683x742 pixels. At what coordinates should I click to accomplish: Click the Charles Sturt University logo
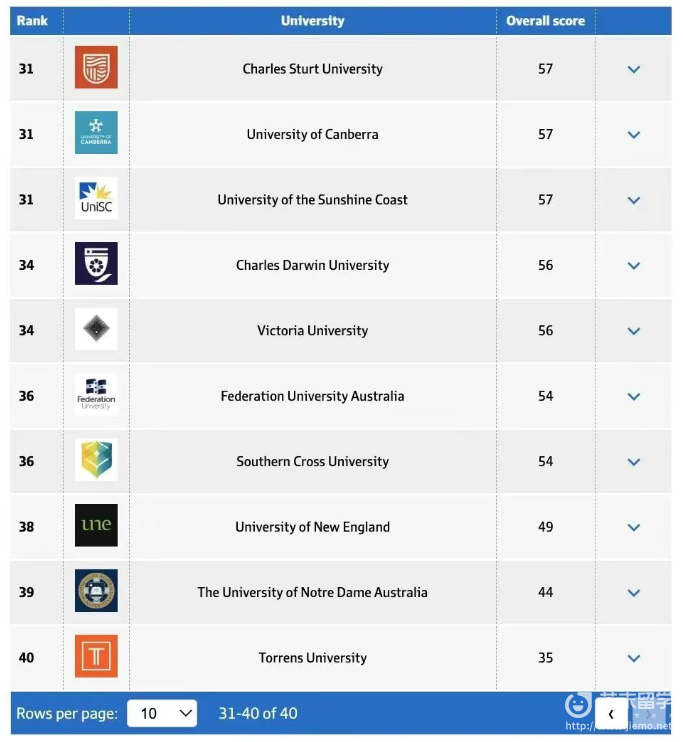[96, 68]
